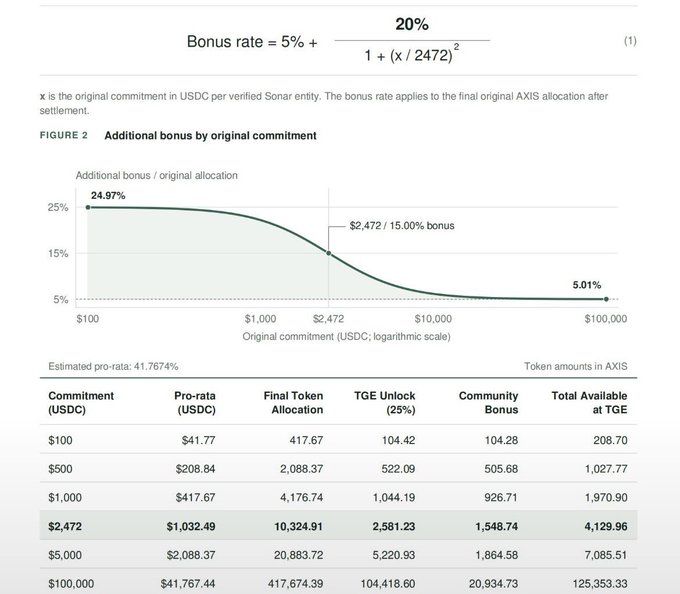Click the 1,027.77 total cell
The width and height of the screenshot is (680, 594).
click(606, 469)
